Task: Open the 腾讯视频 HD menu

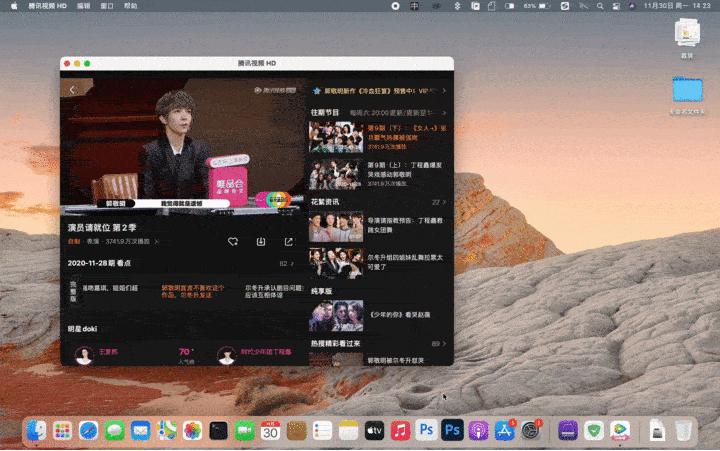Action: pyautogui.click(x=48, y=6)
